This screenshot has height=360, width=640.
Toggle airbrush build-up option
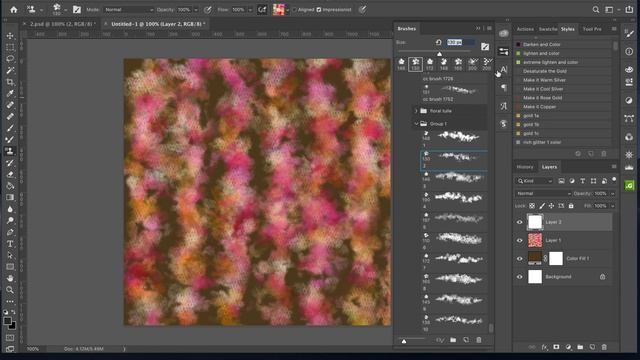click(x=262, y=9)
